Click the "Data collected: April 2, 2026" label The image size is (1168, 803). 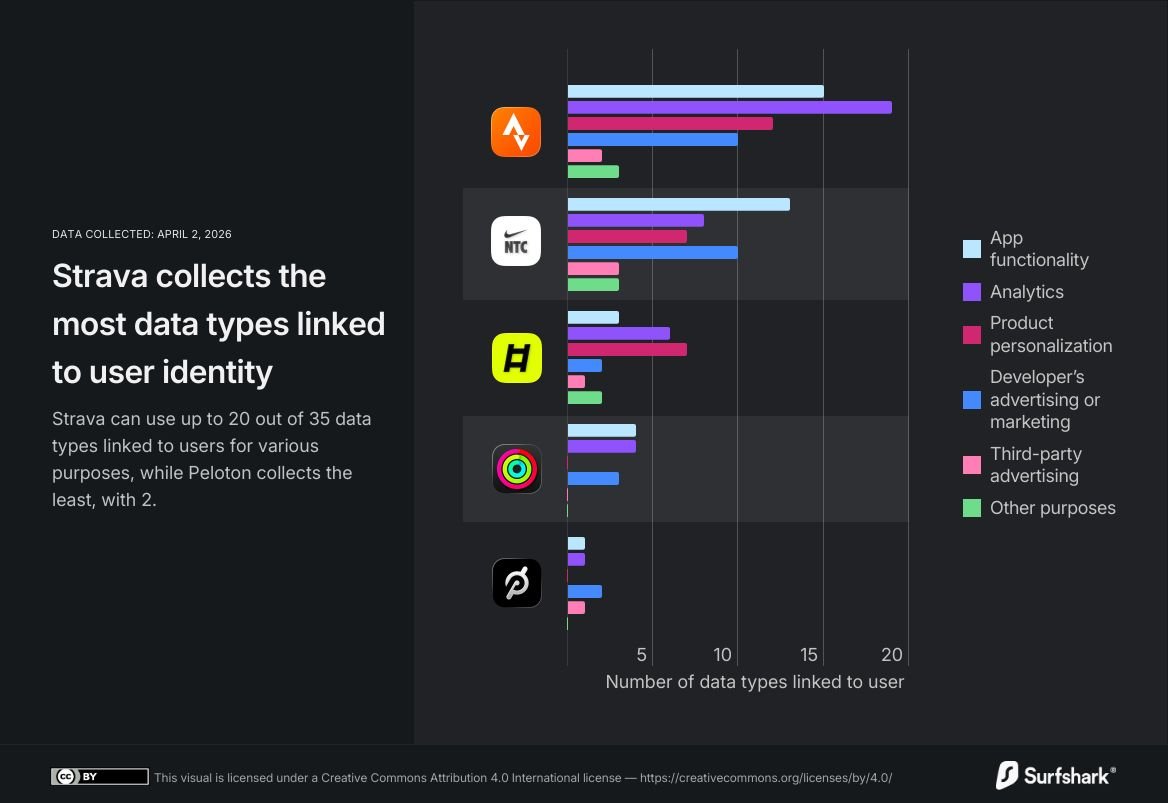click(x=142, y=234)
